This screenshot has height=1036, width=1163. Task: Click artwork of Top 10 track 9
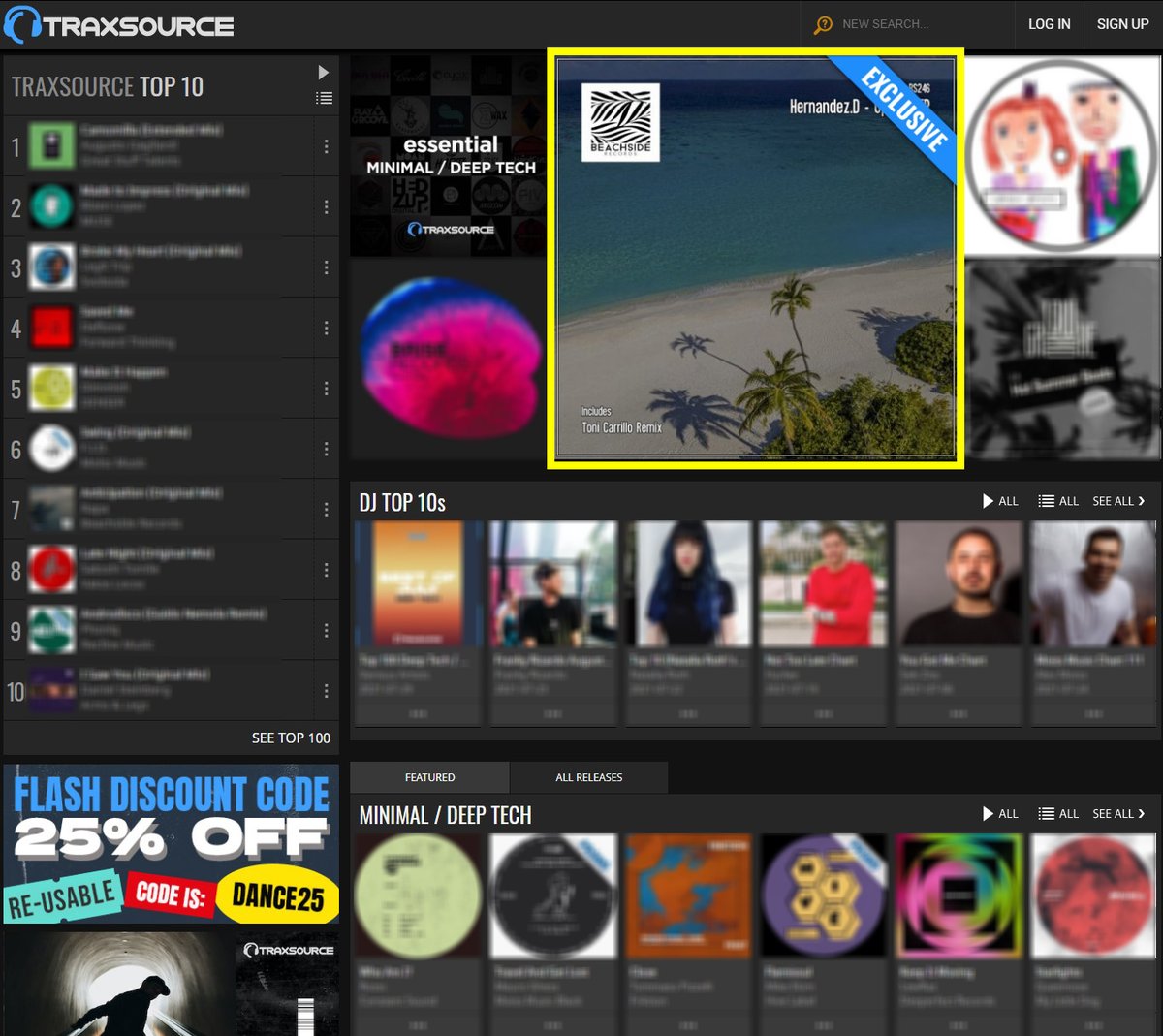pyautogui.click(x=51, y=631)
